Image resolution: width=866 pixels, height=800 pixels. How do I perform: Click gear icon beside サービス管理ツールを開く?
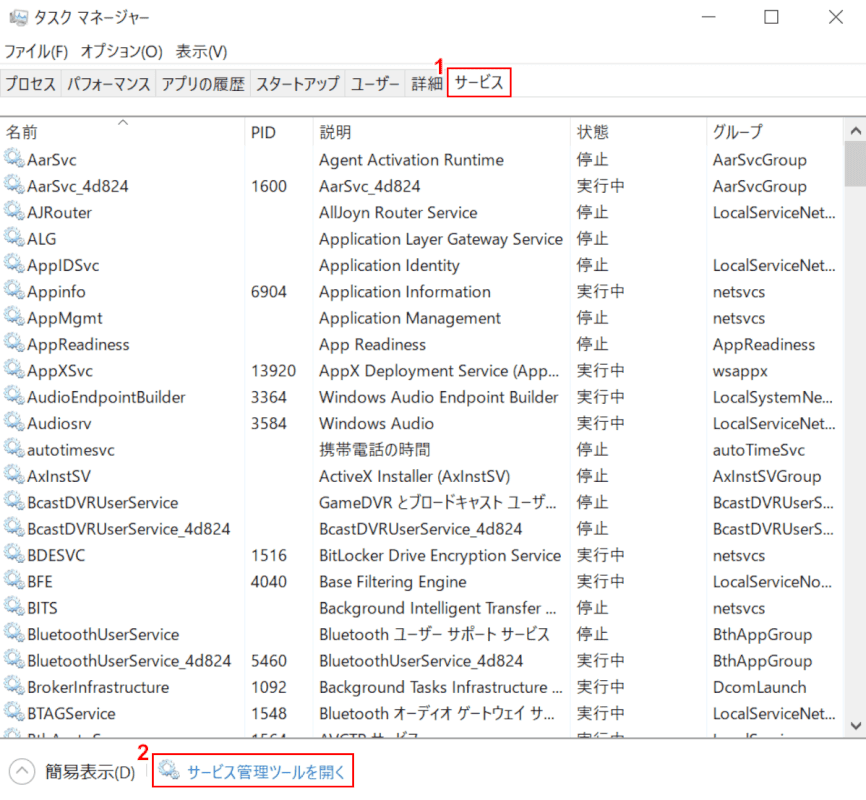170,770
